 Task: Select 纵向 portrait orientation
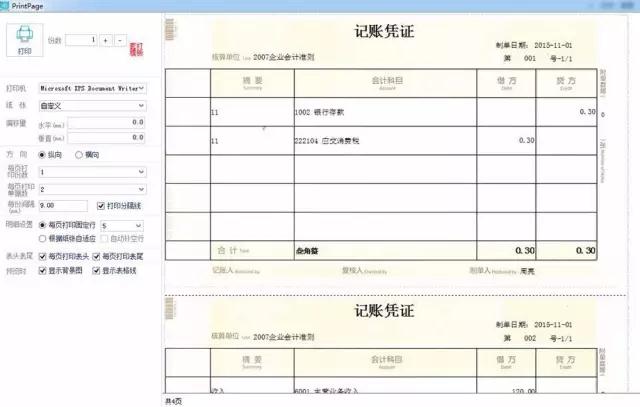tap(42, 155)
